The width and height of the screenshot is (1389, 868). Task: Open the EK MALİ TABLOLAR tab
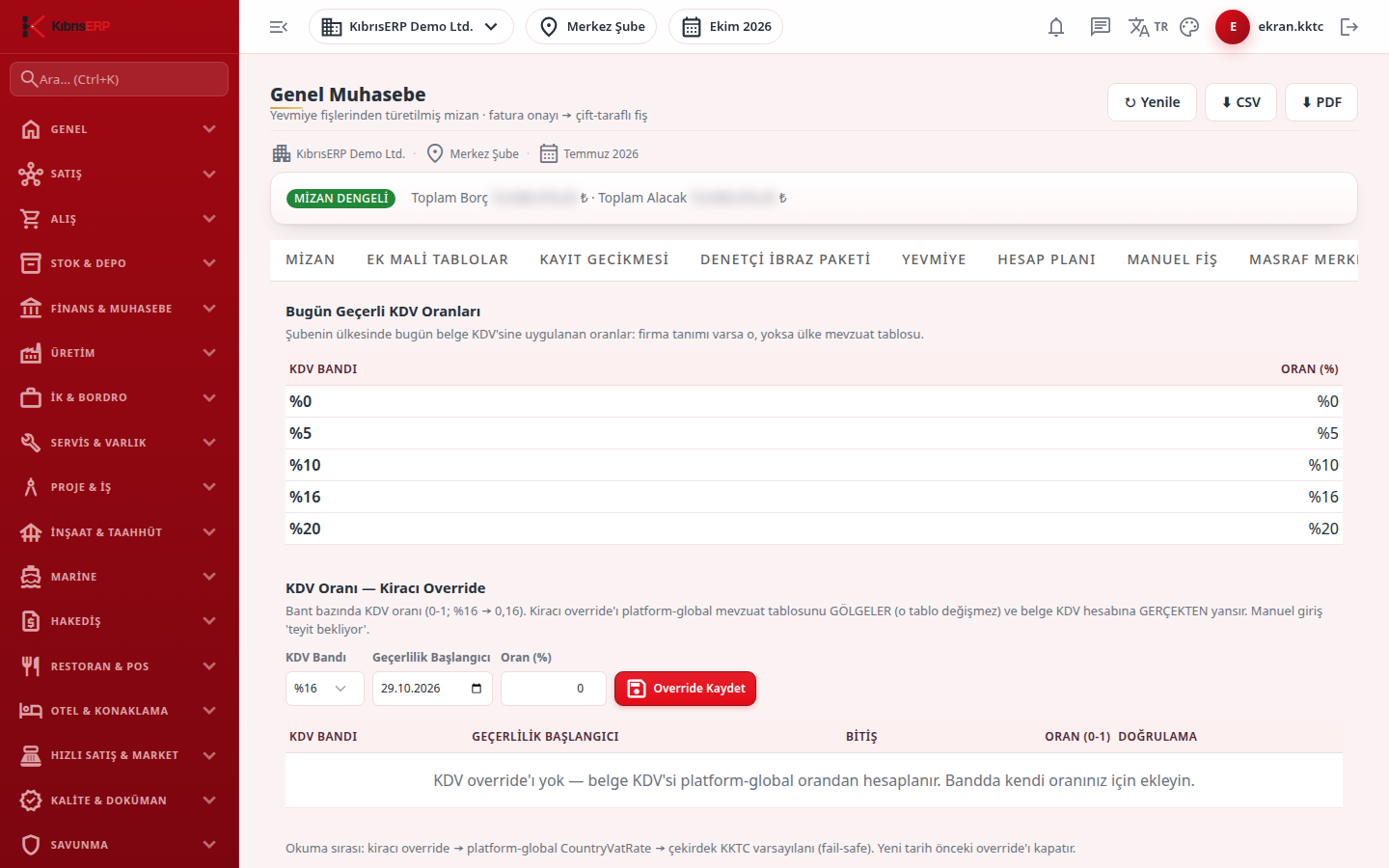(x=437, y=259)
